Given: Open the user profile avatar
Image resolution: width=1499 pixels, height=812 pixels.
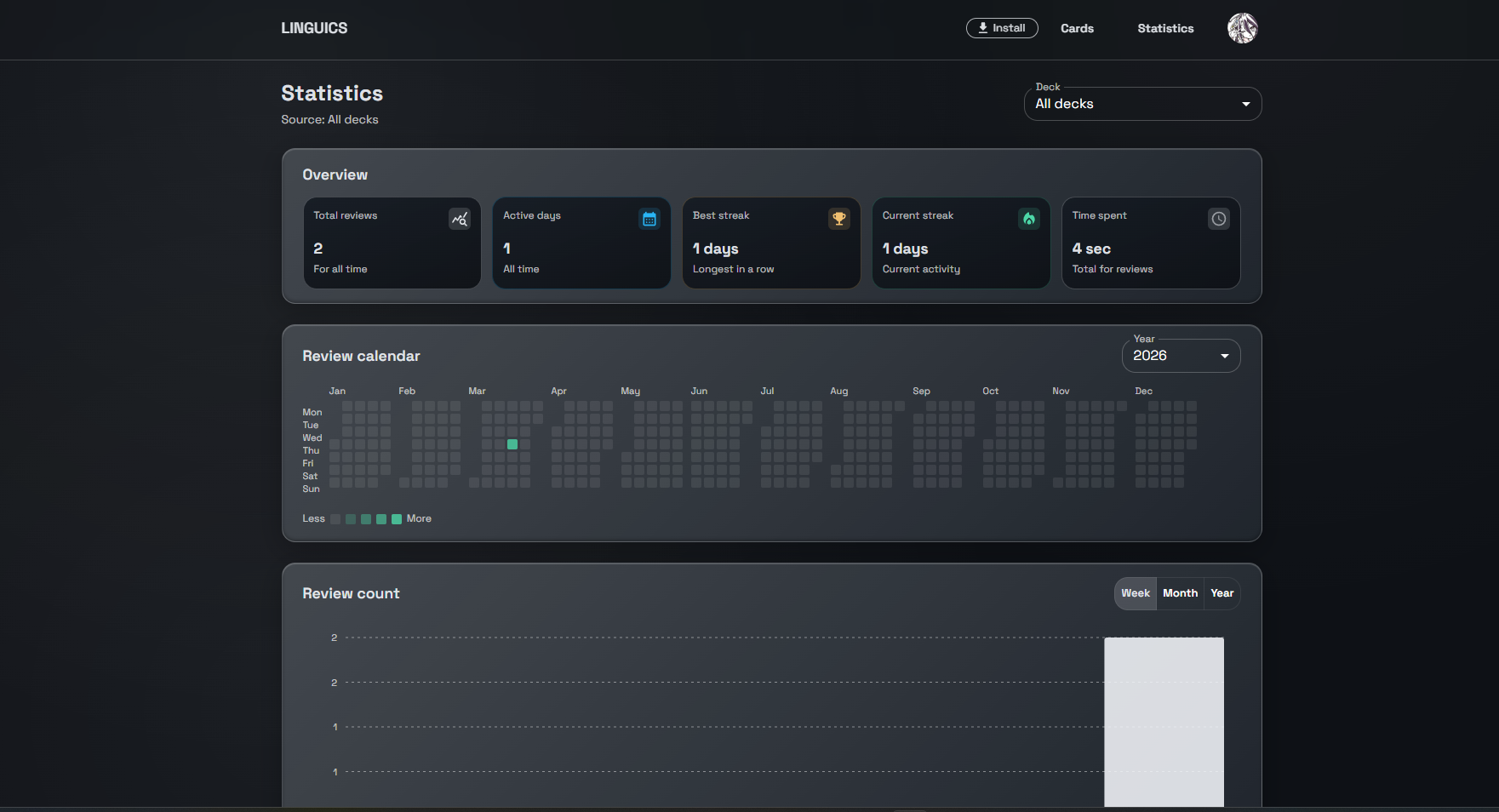Looking at the screenshot, I should [x=1243, y=28].
